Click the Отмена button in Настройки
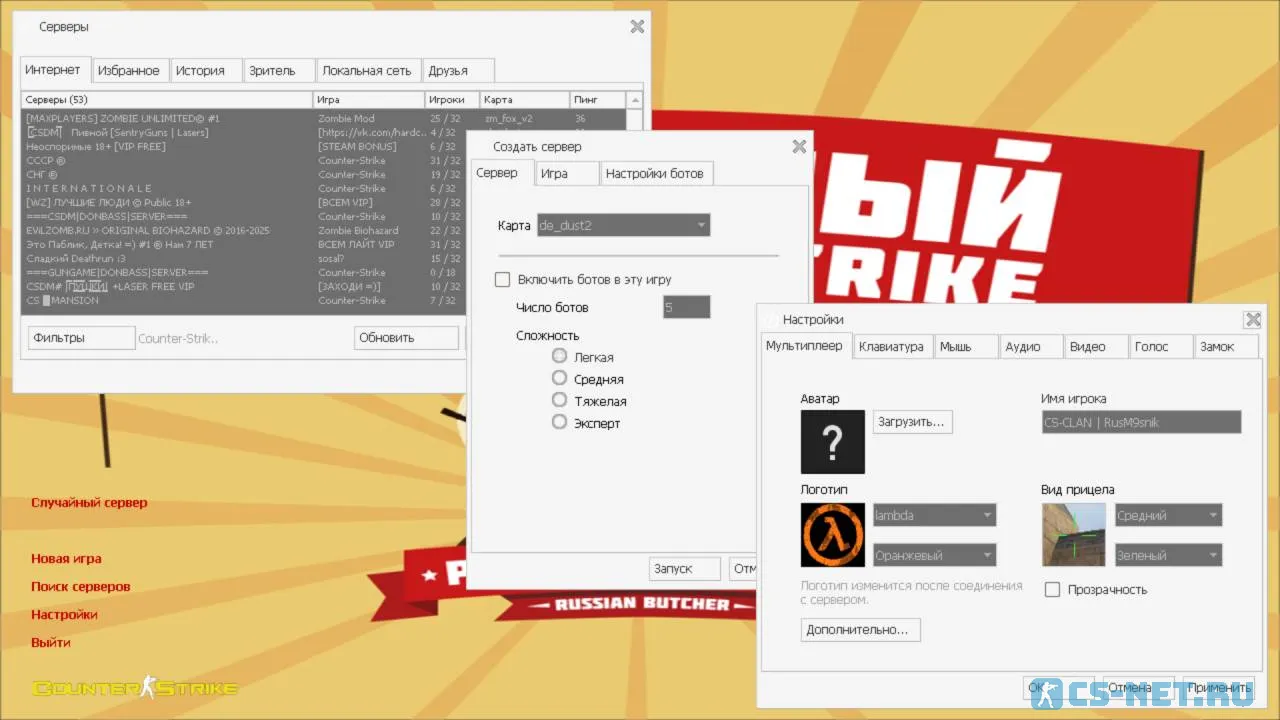 pos(1137,688)
